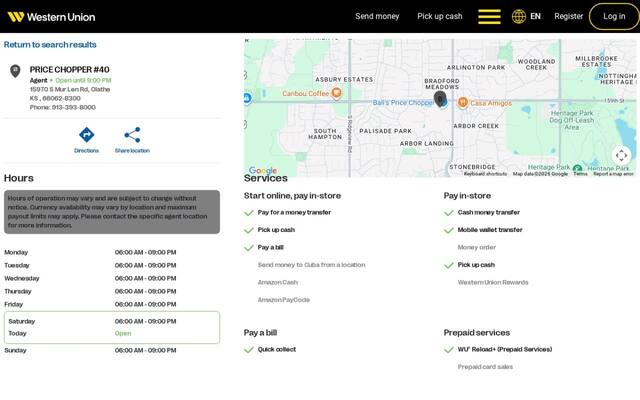The width and height of the screenshot is (640, 400).
Task: Click the PRICE CHOPPER #40 heading
Action: coord(69,69)
